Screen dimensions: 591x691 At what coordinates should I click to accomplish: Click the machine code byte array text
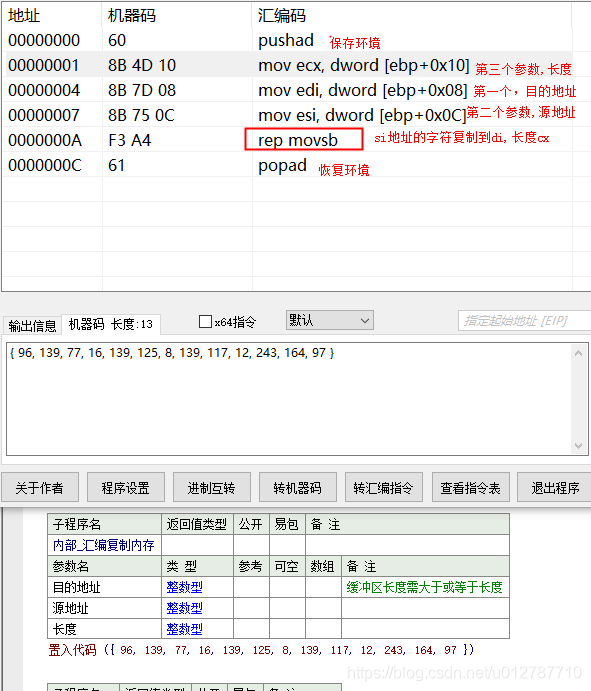(x=172, y=353)
